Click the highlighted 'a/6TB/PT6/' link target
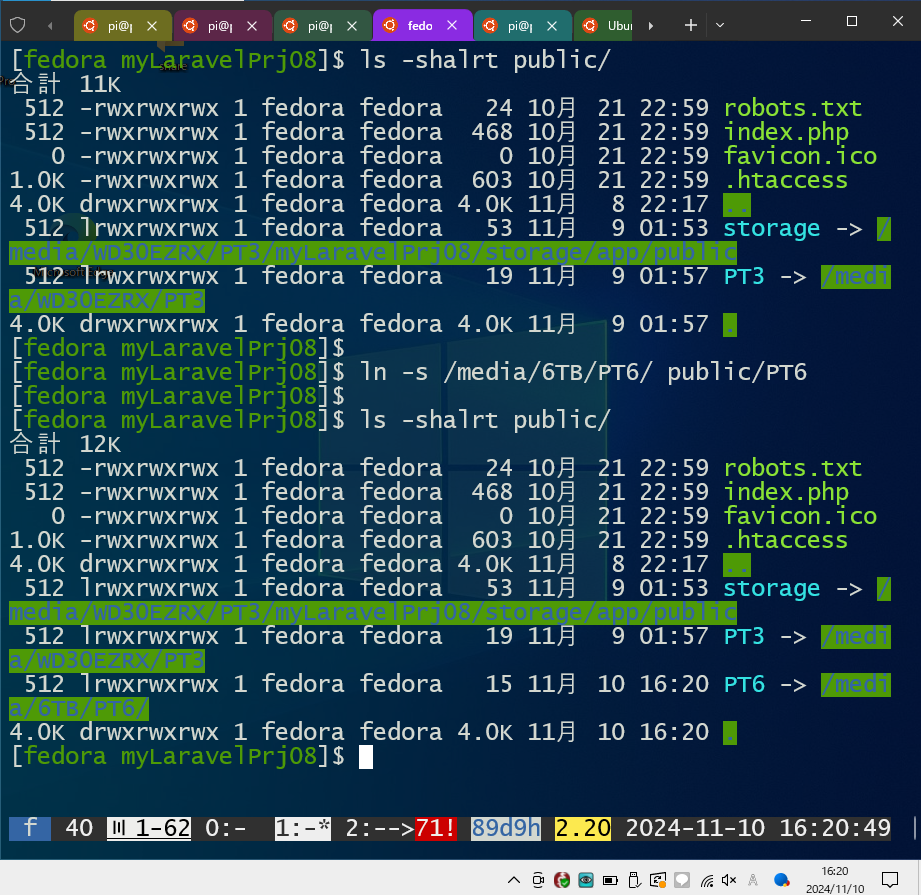This screenshot has height=895, width=921. tap(79, 709)
